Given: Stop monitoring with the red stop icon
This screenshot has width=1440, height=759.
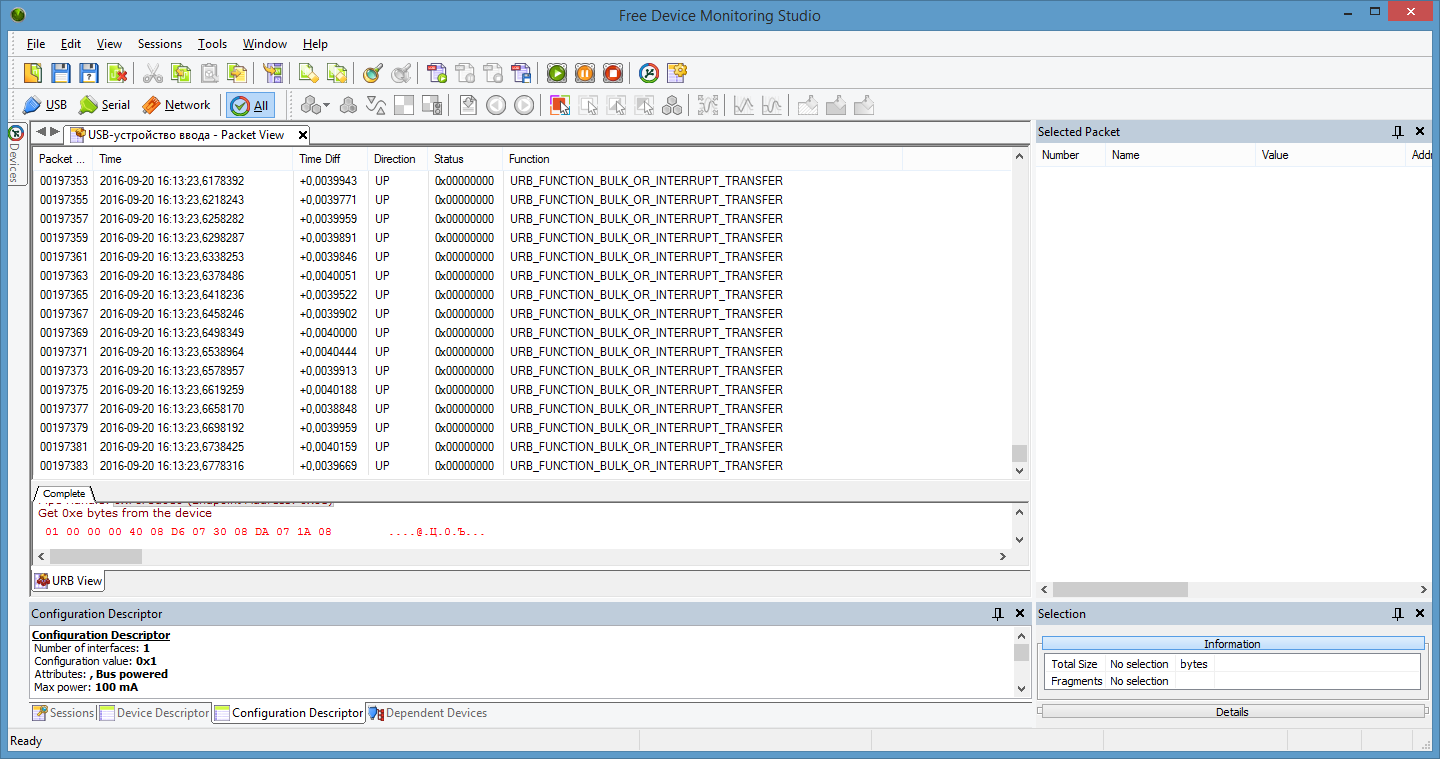Looking at the screenshot, I should [613, 73].
